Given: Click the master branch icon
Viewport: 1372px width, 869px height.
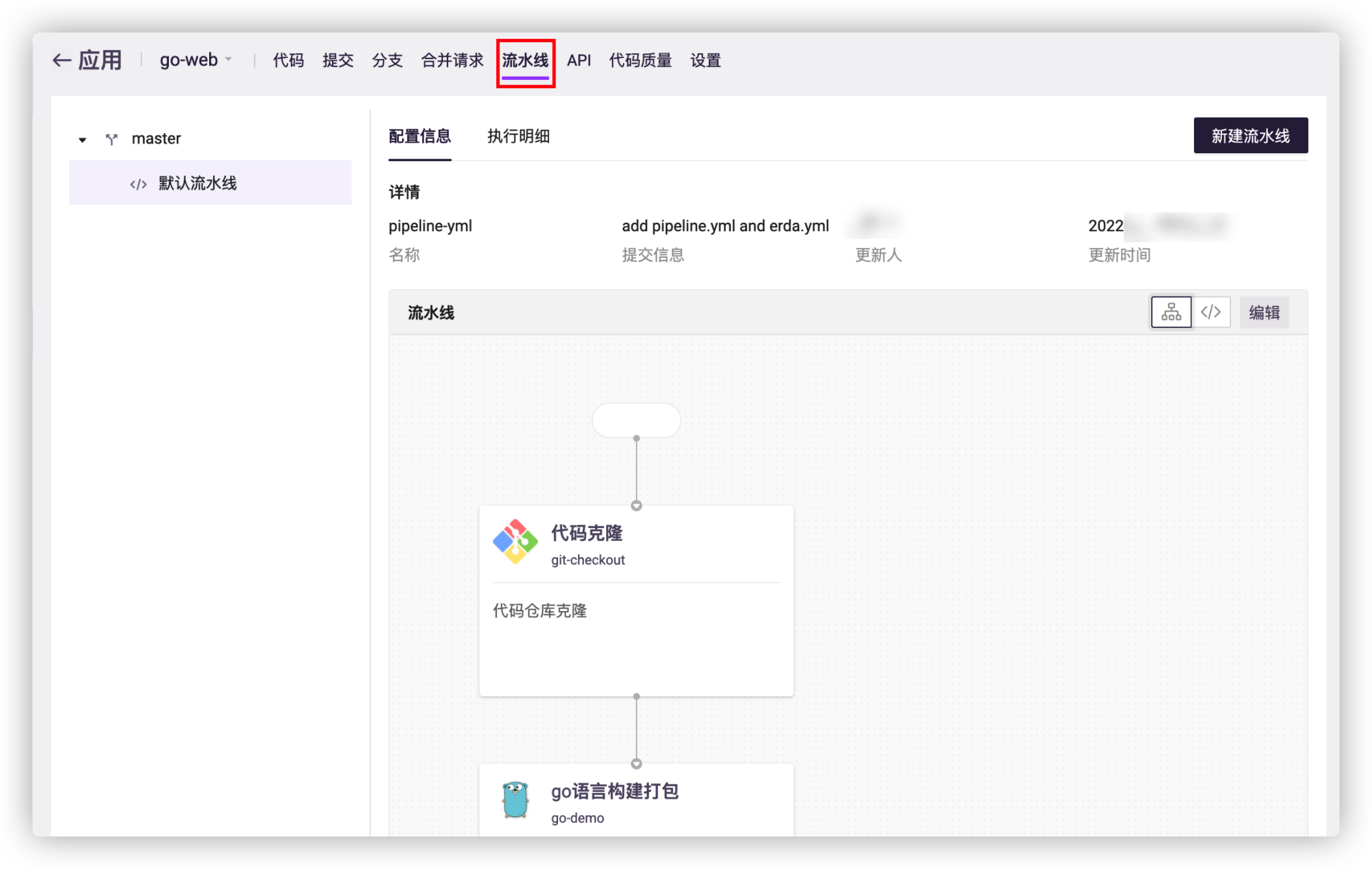Looking at the screenshot, I should 112,139.
